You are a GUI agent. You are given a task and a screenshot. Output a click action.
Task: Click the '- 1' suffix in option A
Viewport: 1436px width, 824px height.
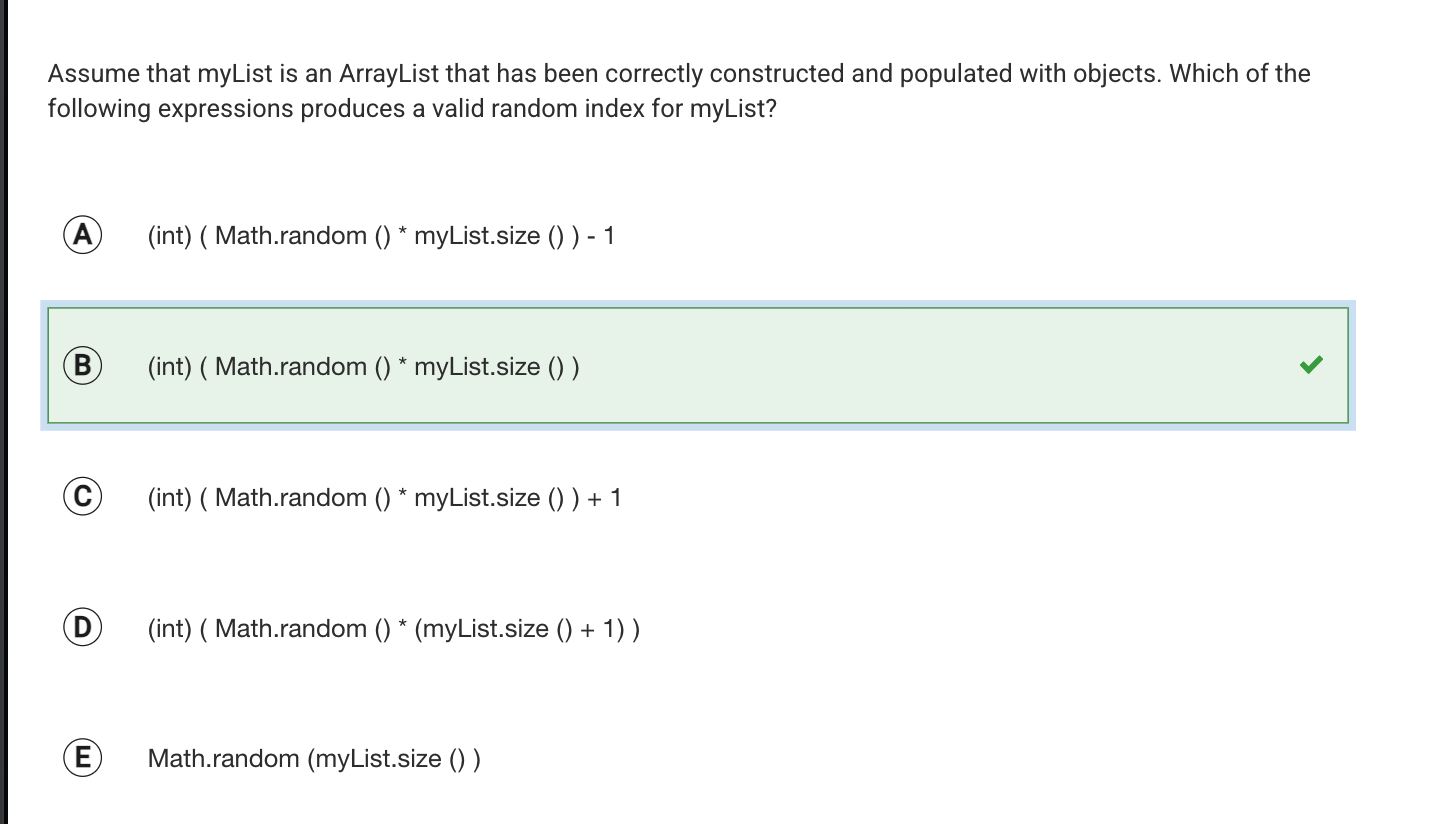[602, 236]
